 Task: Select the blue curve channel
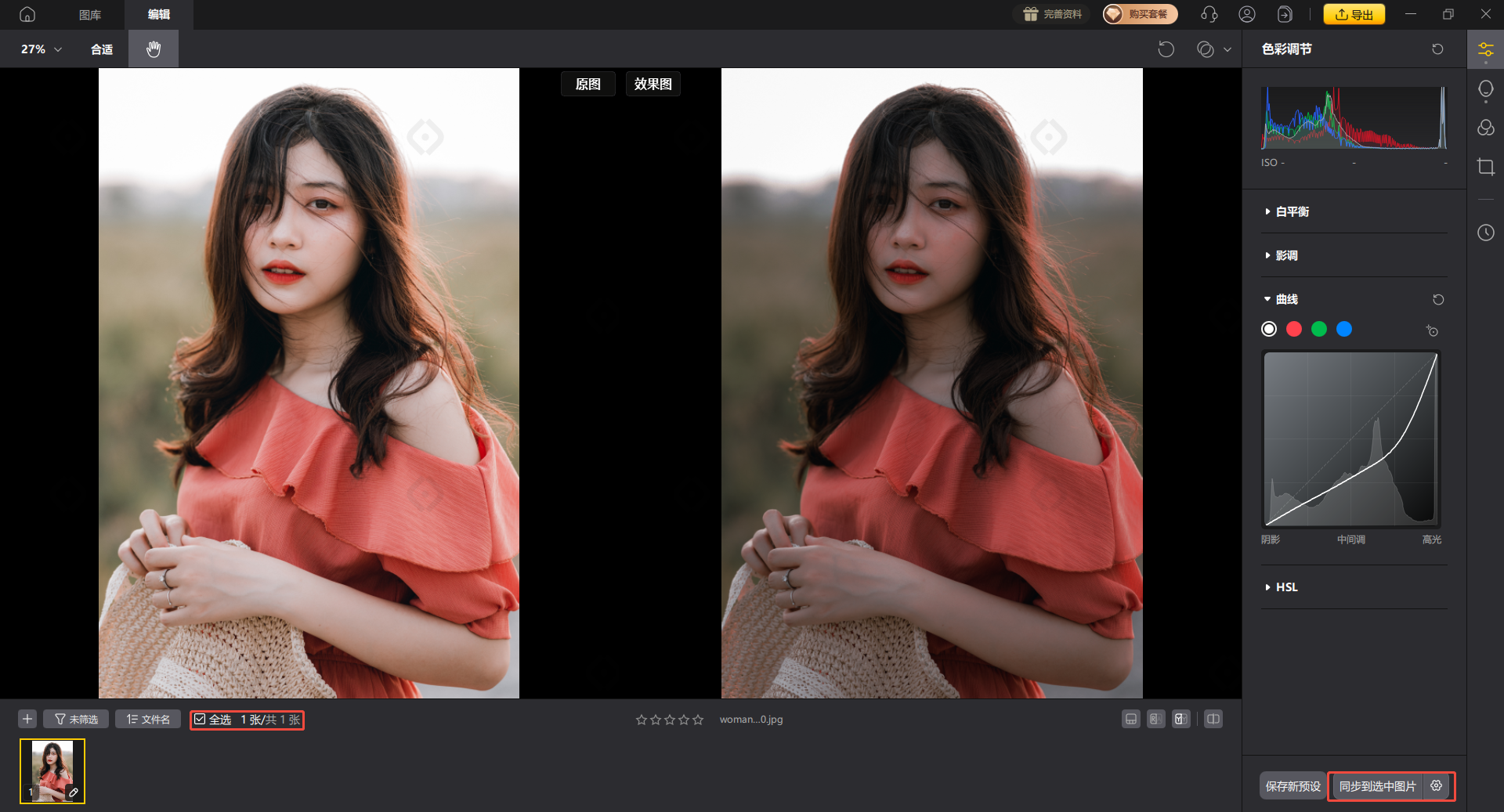pyautogui.click(x=1344, y=329)
